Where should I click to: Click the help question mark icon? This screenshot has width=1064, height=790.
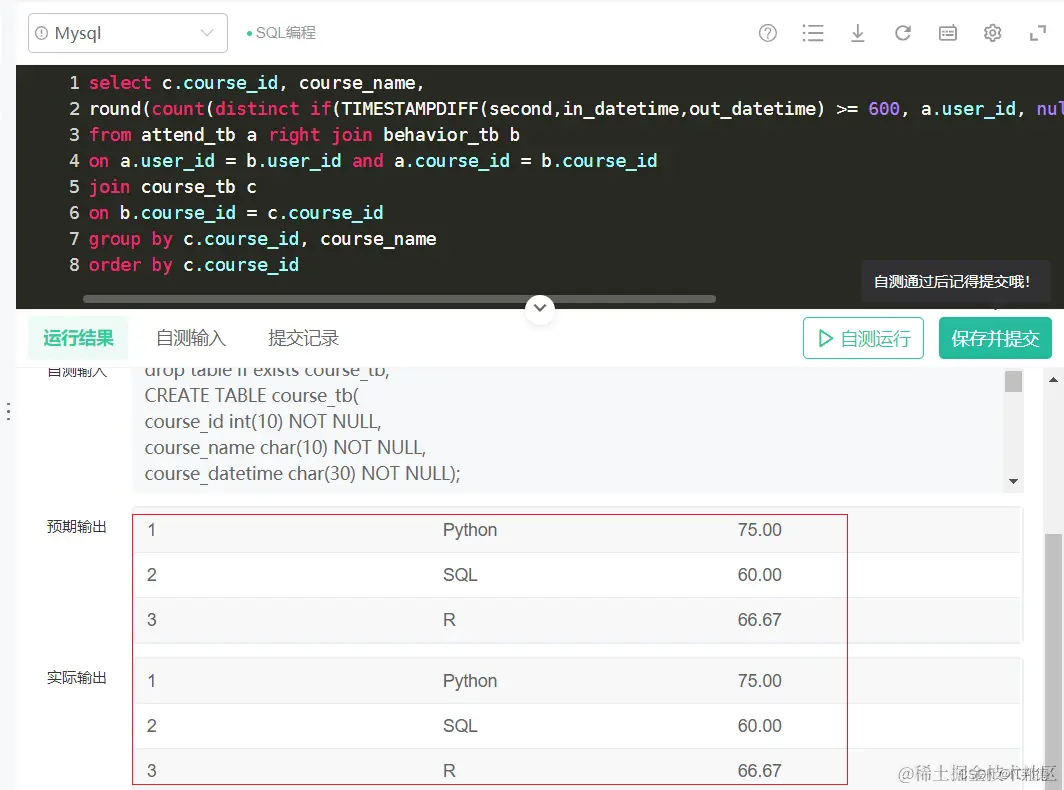767,33
